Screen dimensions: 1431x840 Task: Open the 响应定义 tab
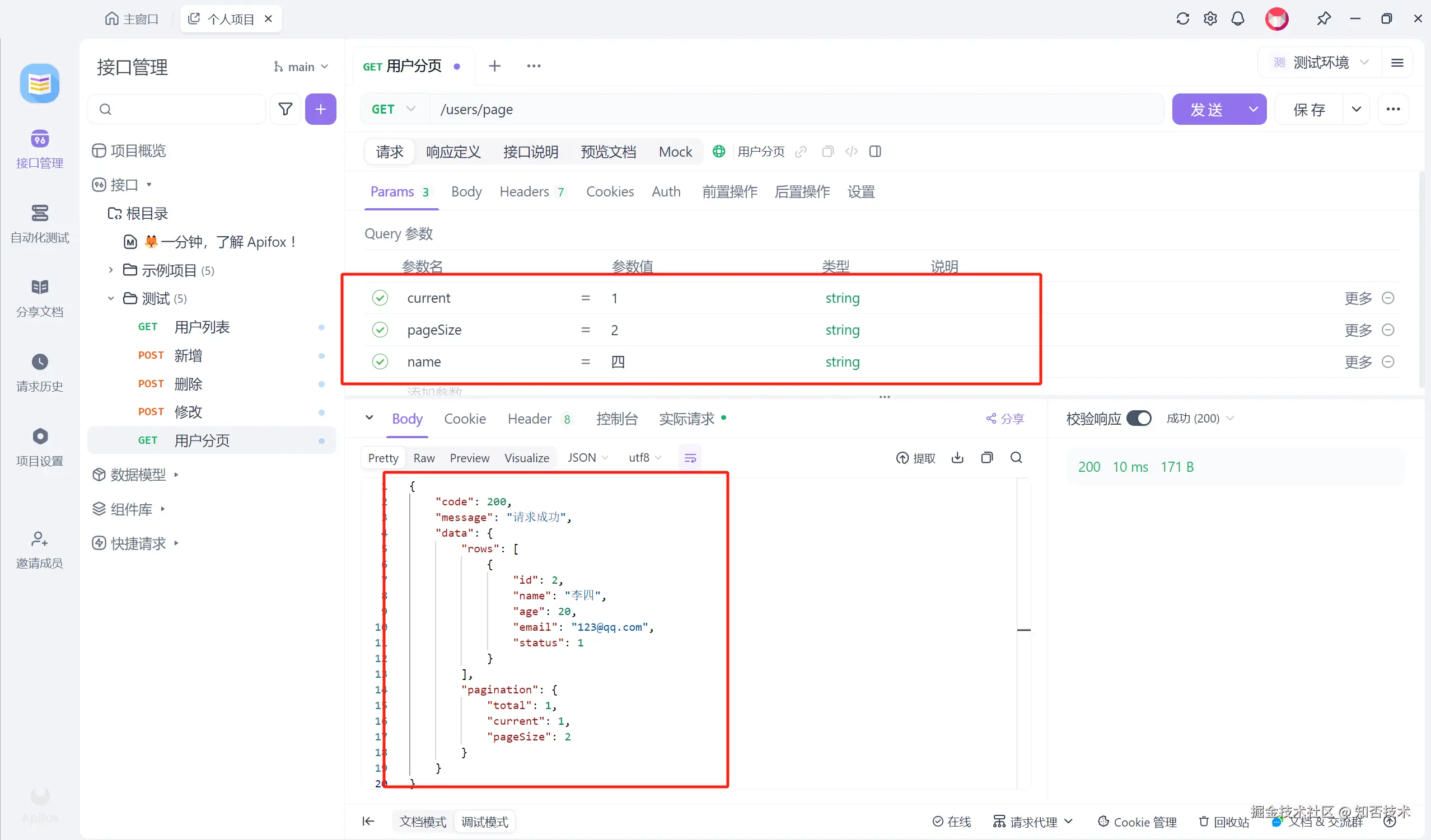[453, 152]
